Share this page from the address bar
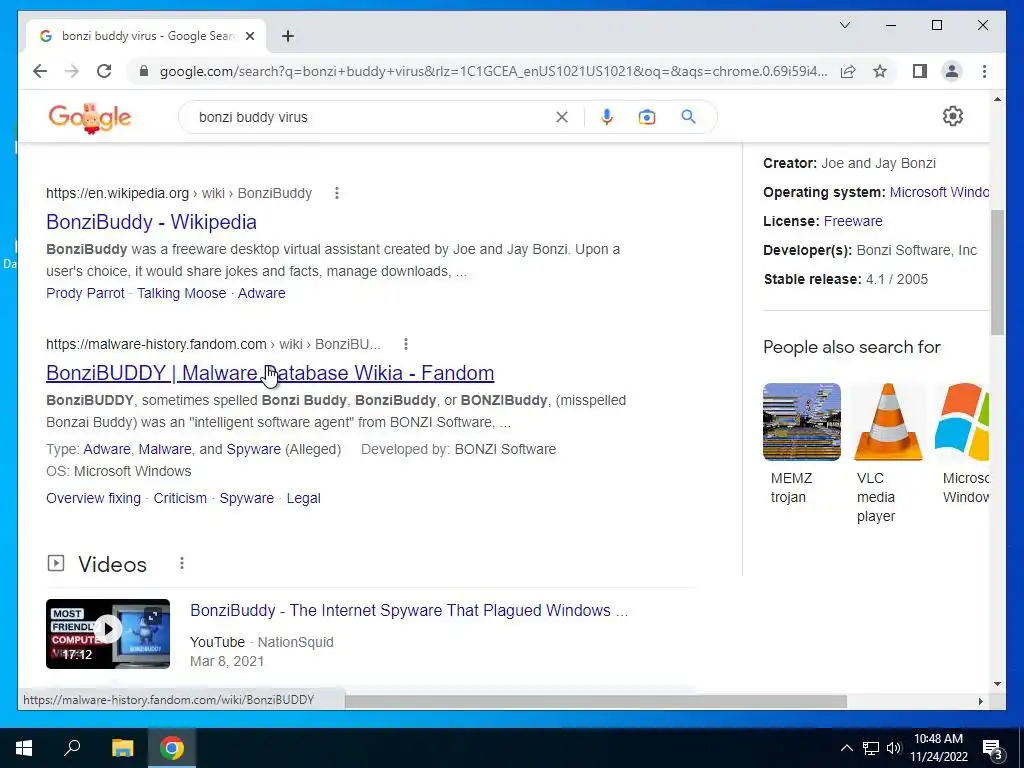Screen dimensions: 1024x768 click(x=848, y=71)
